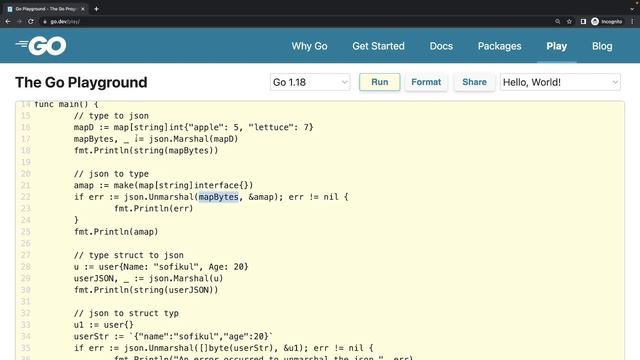640x360 pixels.
Task: Click the highlighted mapBytes in line 22
Action: [218, 197]
